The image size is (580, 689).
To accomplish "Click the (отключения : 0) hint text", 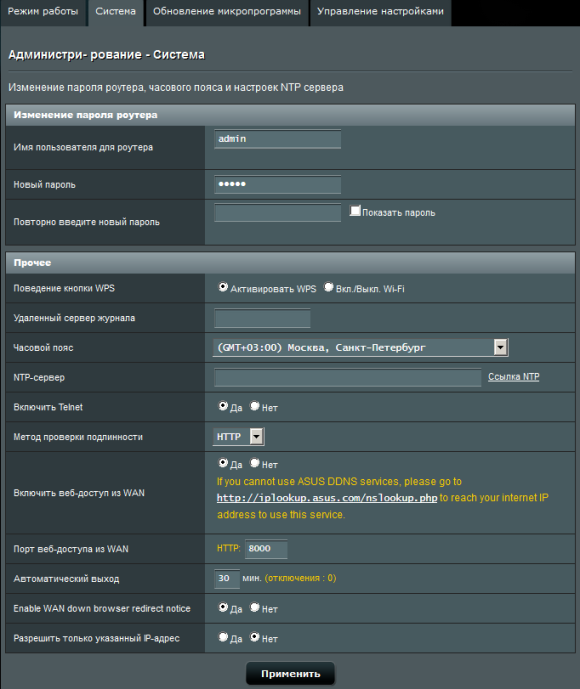I will 300,578.
